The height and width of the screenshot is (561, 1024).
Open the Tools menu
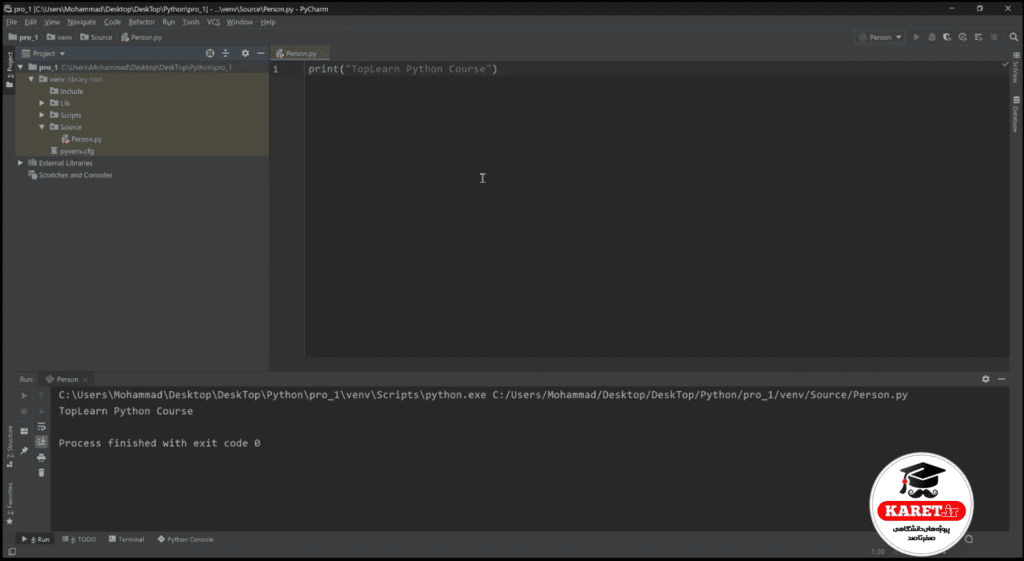191,22
